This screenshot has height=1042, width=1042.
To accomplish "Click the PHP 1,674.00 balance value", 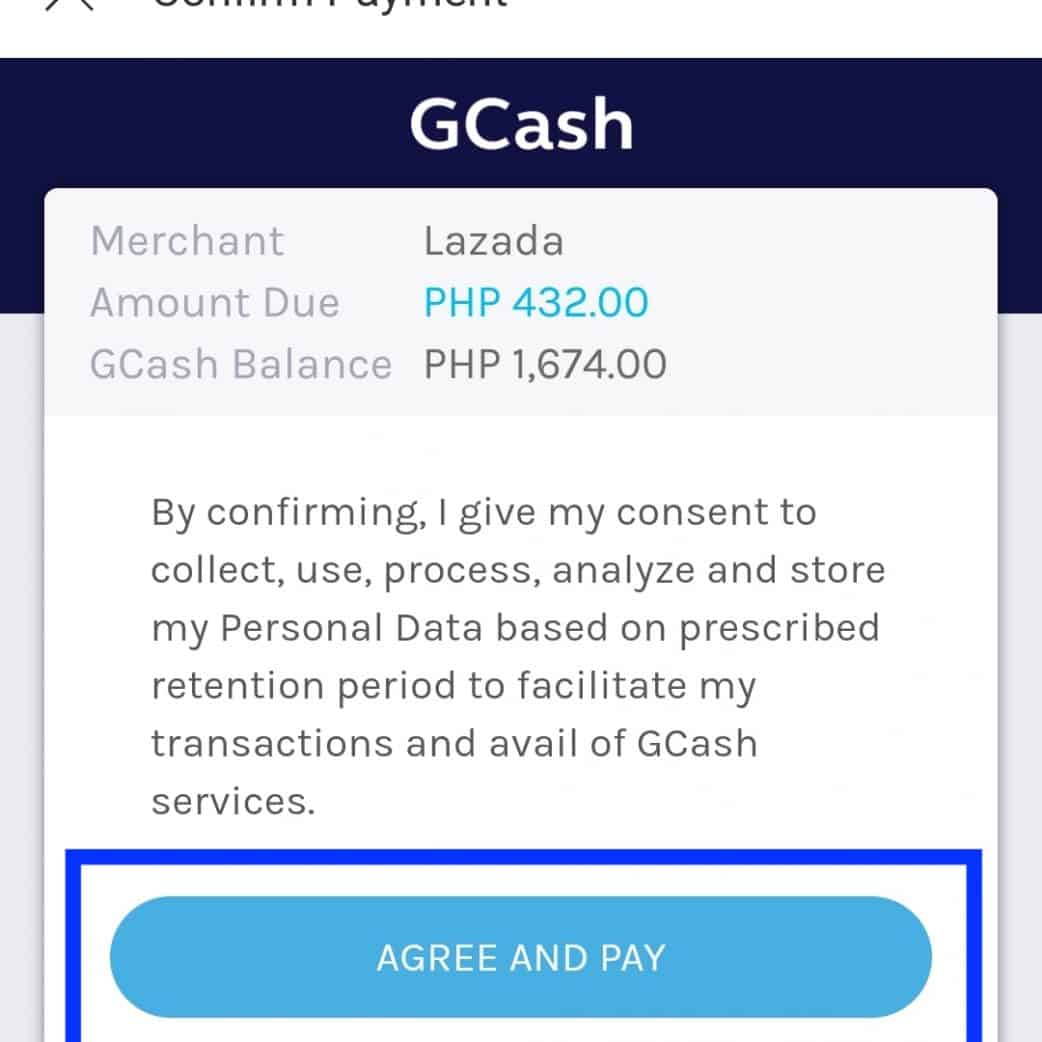I will pos(545,364).
